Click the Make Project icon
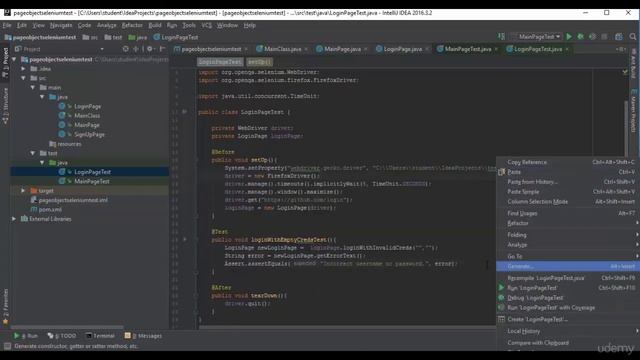 coord(501,36)
